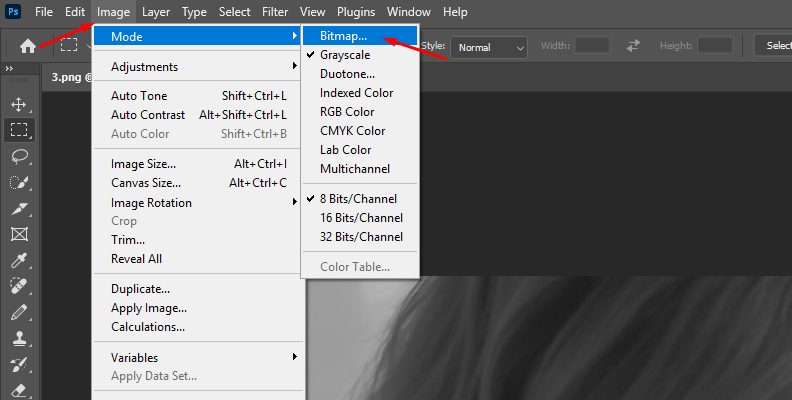This screenshot has height=400, width=792.
Task: Expand the Variables submenu
Action: (x=199, y=357)
